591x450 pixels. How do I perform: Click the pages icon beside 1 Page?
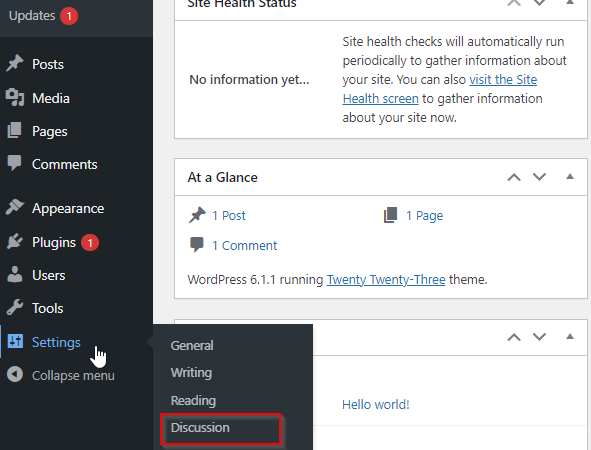coord(390,215)
